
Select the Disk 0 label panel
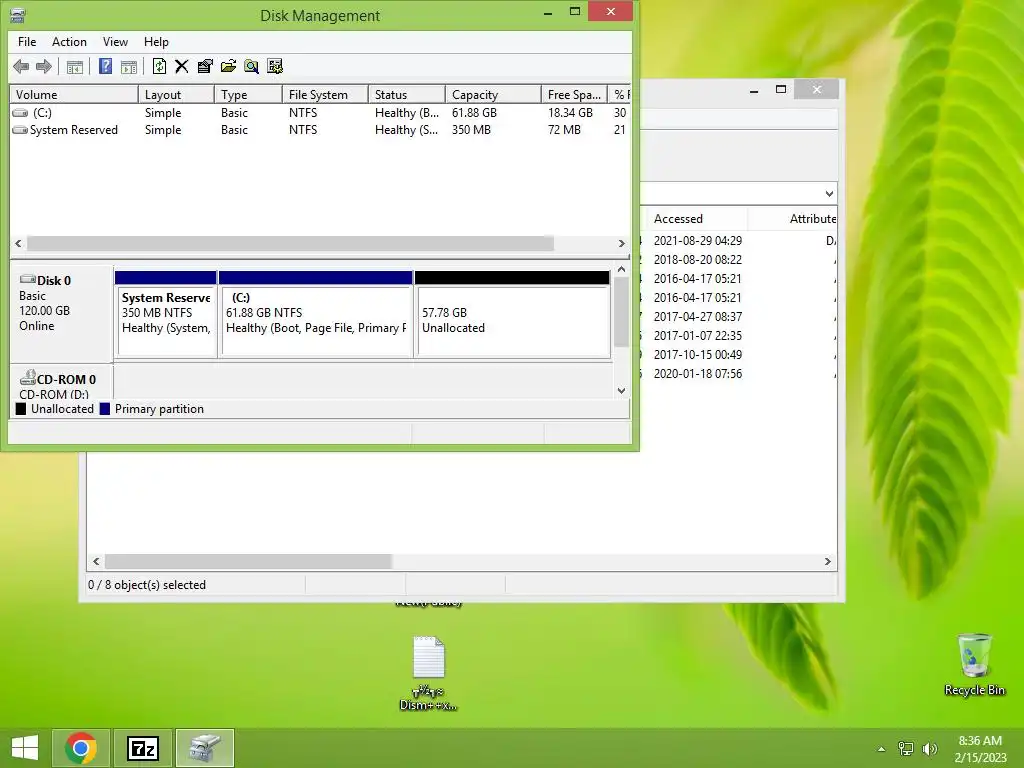pos(61,313)
